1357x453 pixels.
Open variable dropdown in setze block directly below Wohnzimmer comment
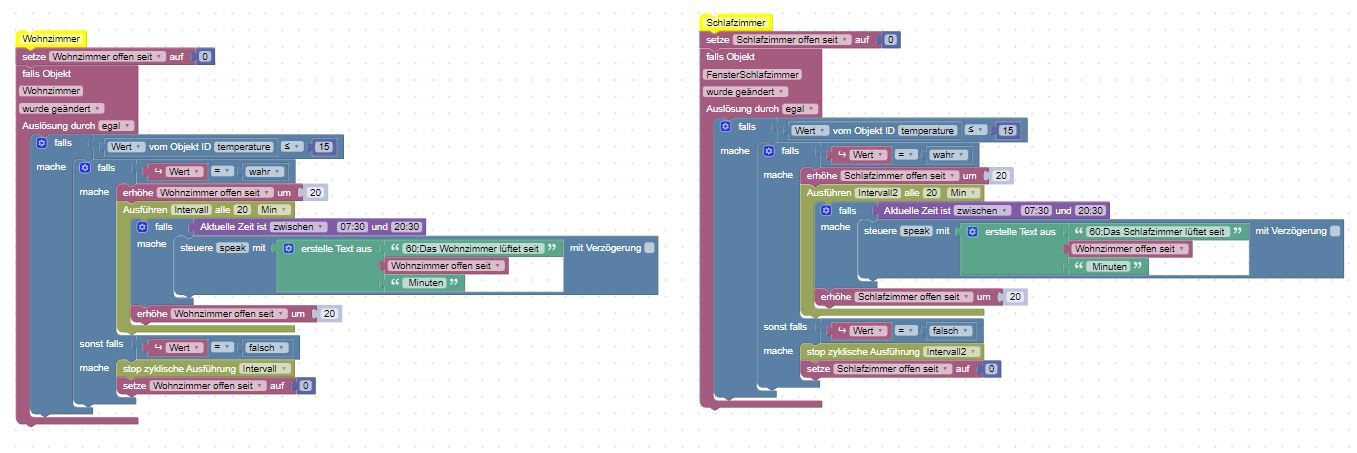[107, 57]
